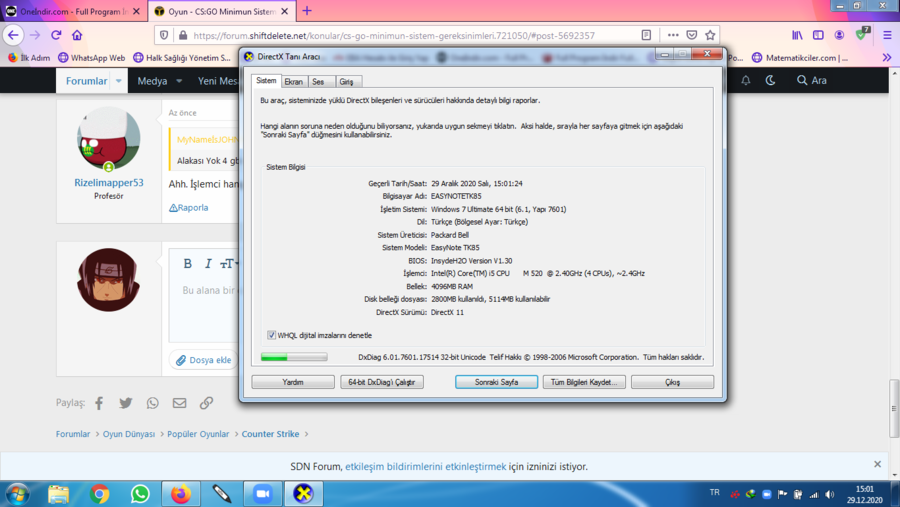Share via email envelope icon
The width and height of the screenshot is (900, 507).
click(x=179, y=403)
